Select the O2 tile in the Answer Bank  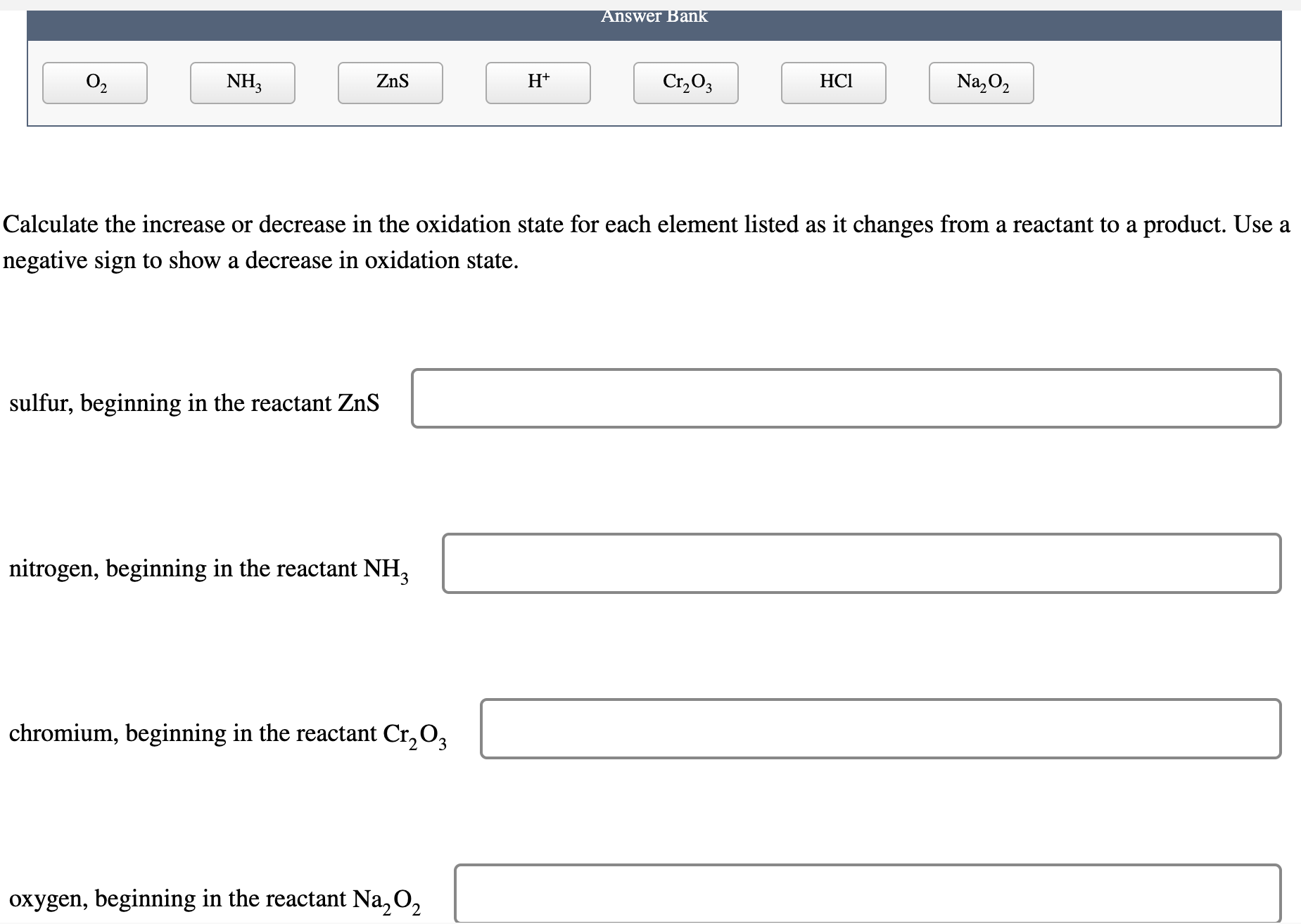pos(95,82)
